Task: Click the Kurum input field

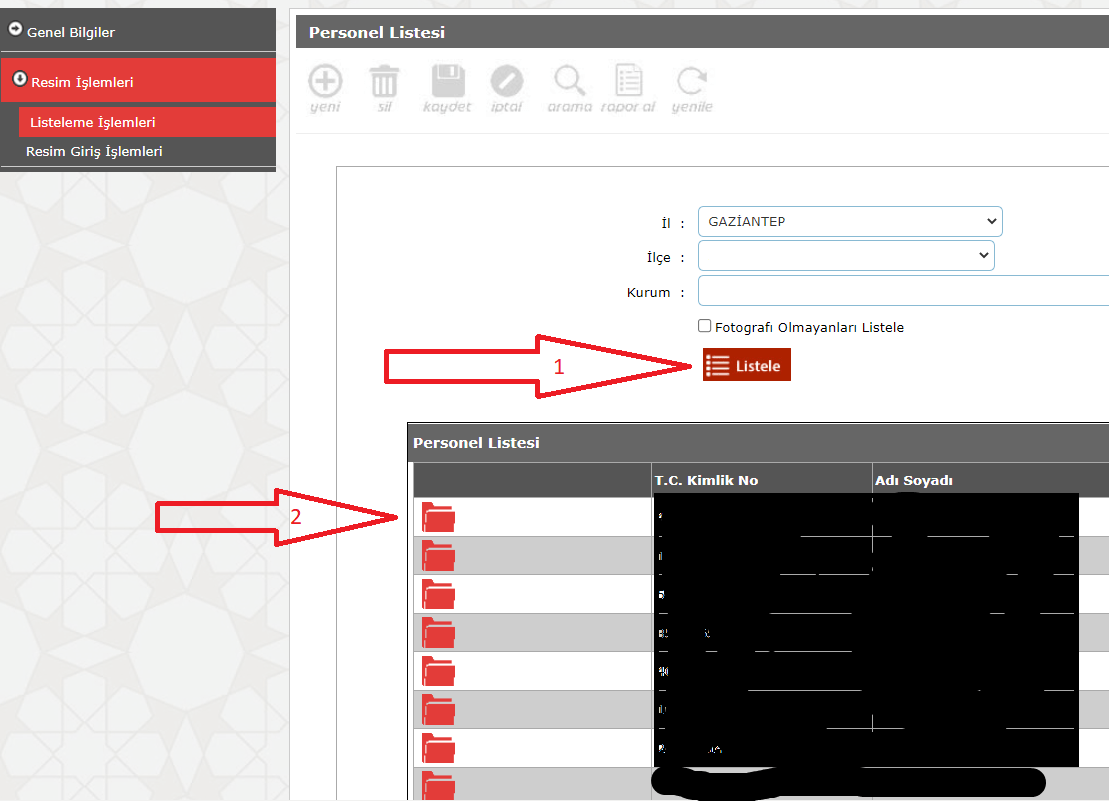Action: [902, 292]
